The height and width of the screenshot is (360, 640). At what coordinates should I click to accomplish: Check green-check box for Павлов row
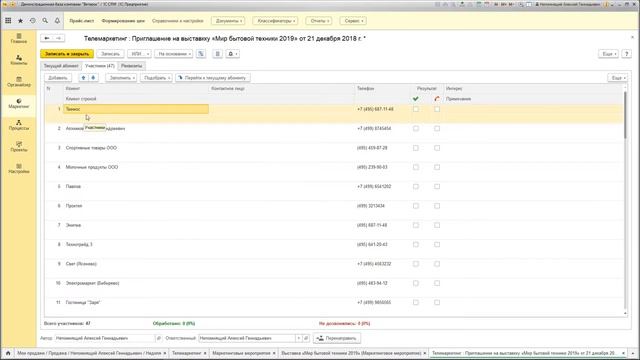click(x=416, y=186)
